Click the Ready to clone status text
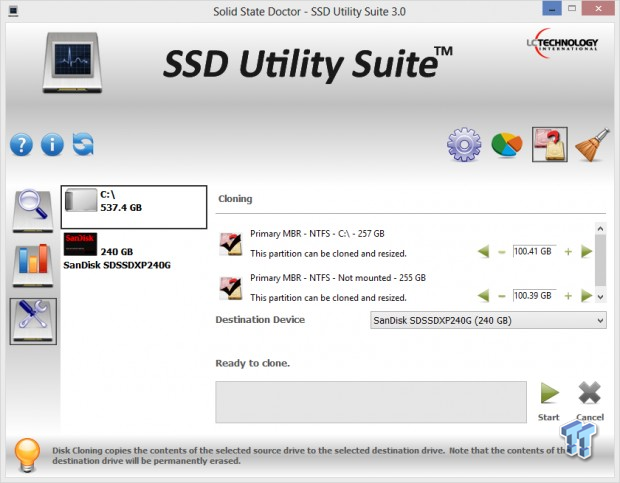 tap(253, 363)
